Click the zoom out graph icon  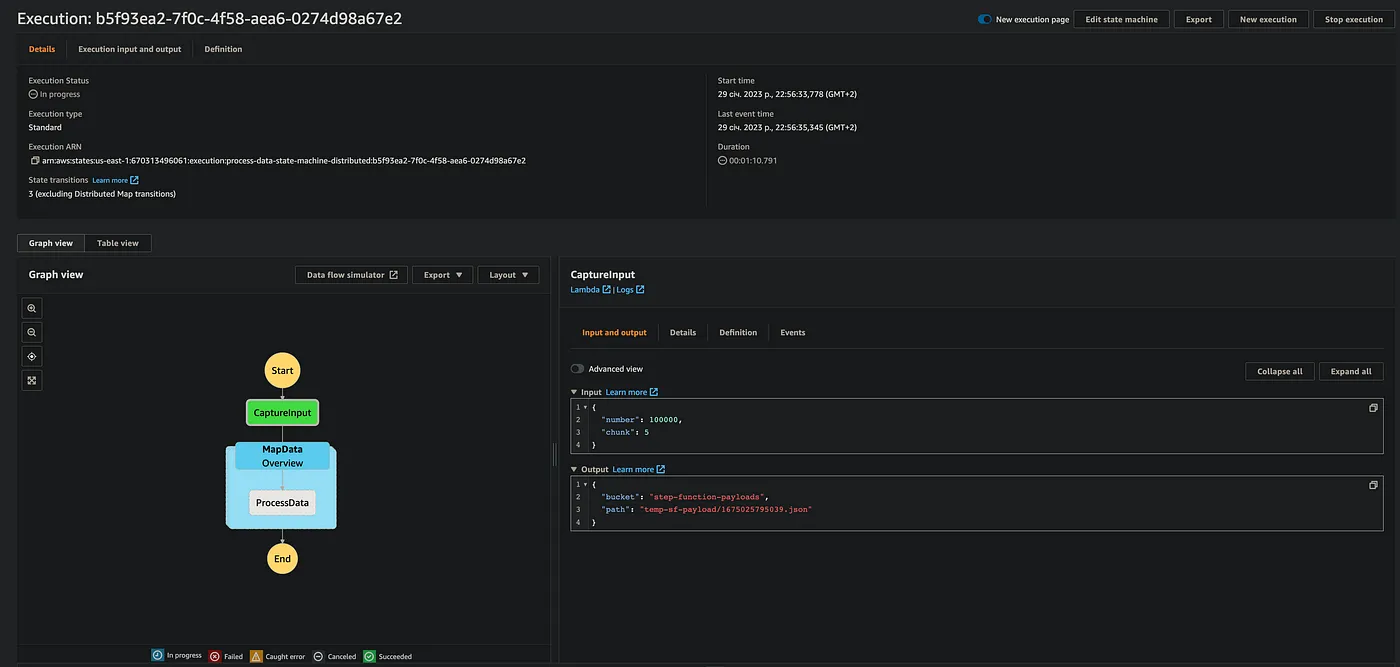point(32,333)
